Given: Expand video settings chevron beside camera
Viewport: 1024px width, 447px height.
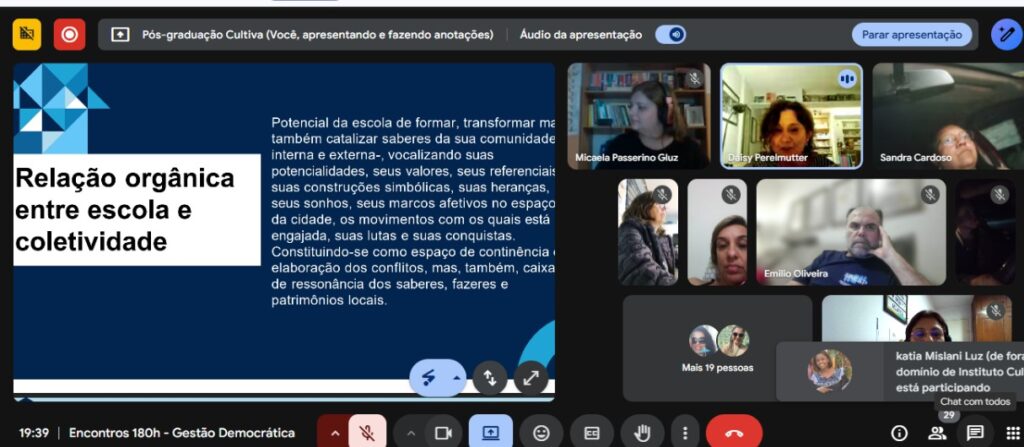Looking at the screenshot, I should (x=410, y=432).
